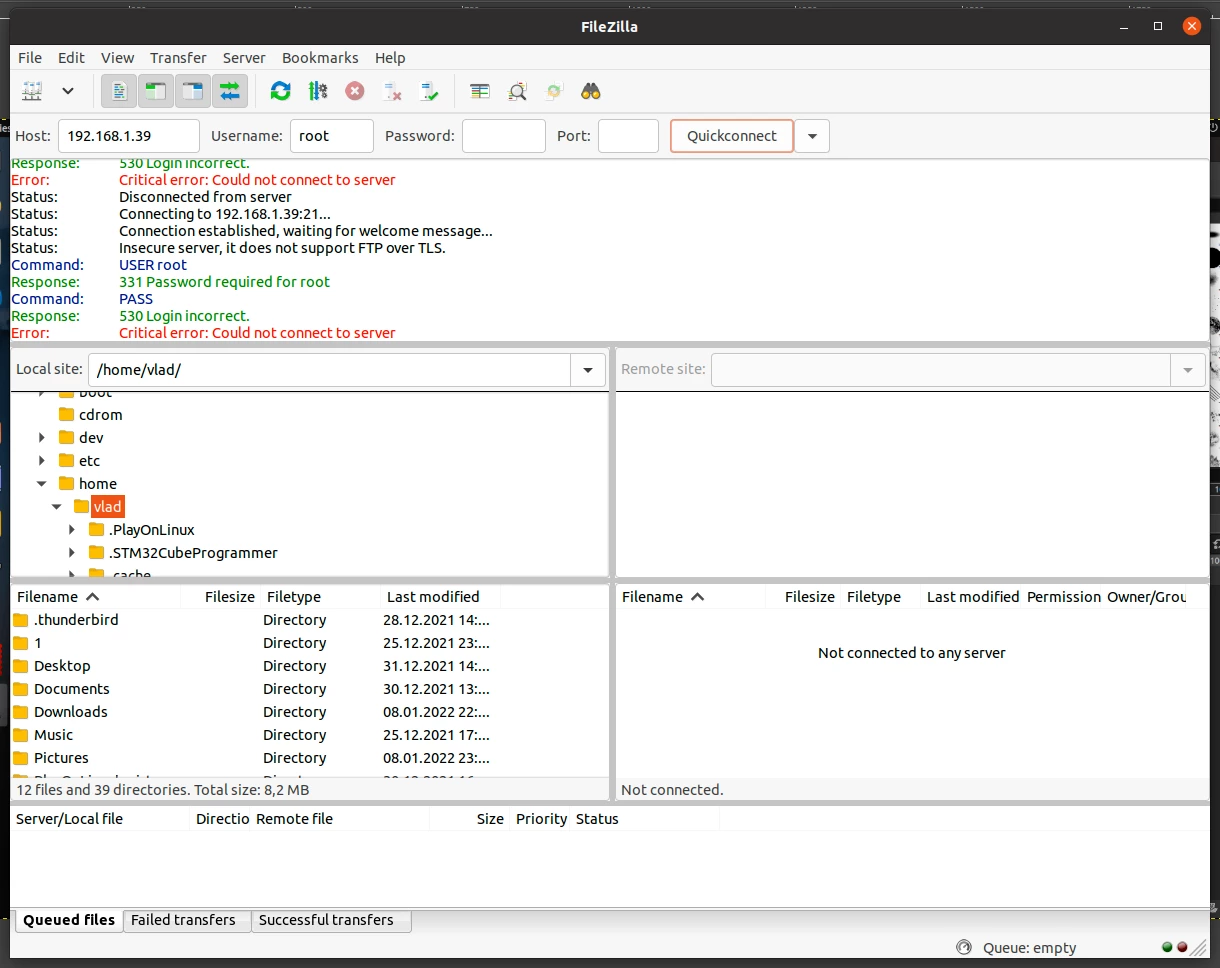Click the Quickconnect button
The width and height of the screenshot is (1220, 968).
732,136
